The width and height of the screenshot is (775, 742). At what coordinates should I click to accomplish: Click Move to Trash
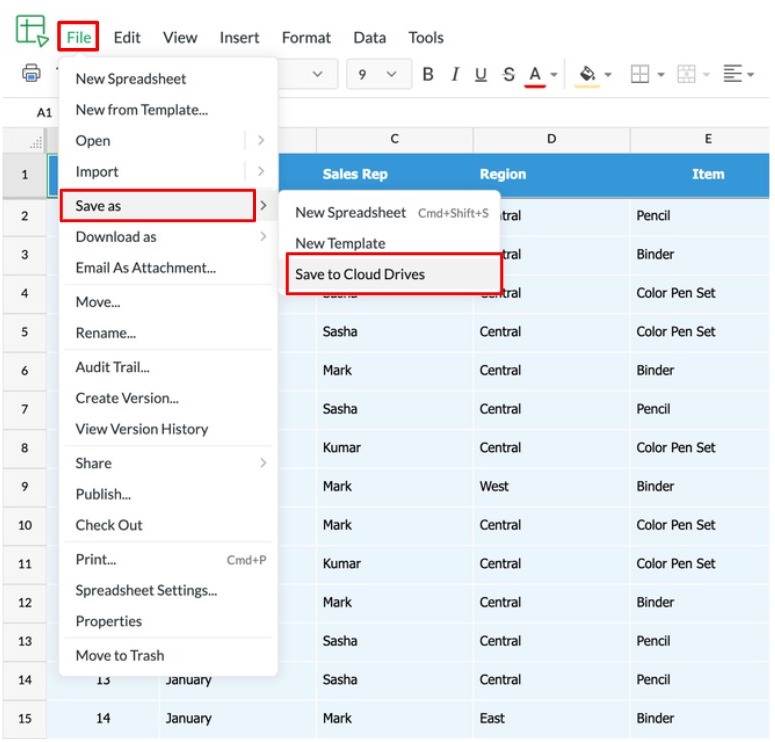pyautogui.click(x=120, y=655)
